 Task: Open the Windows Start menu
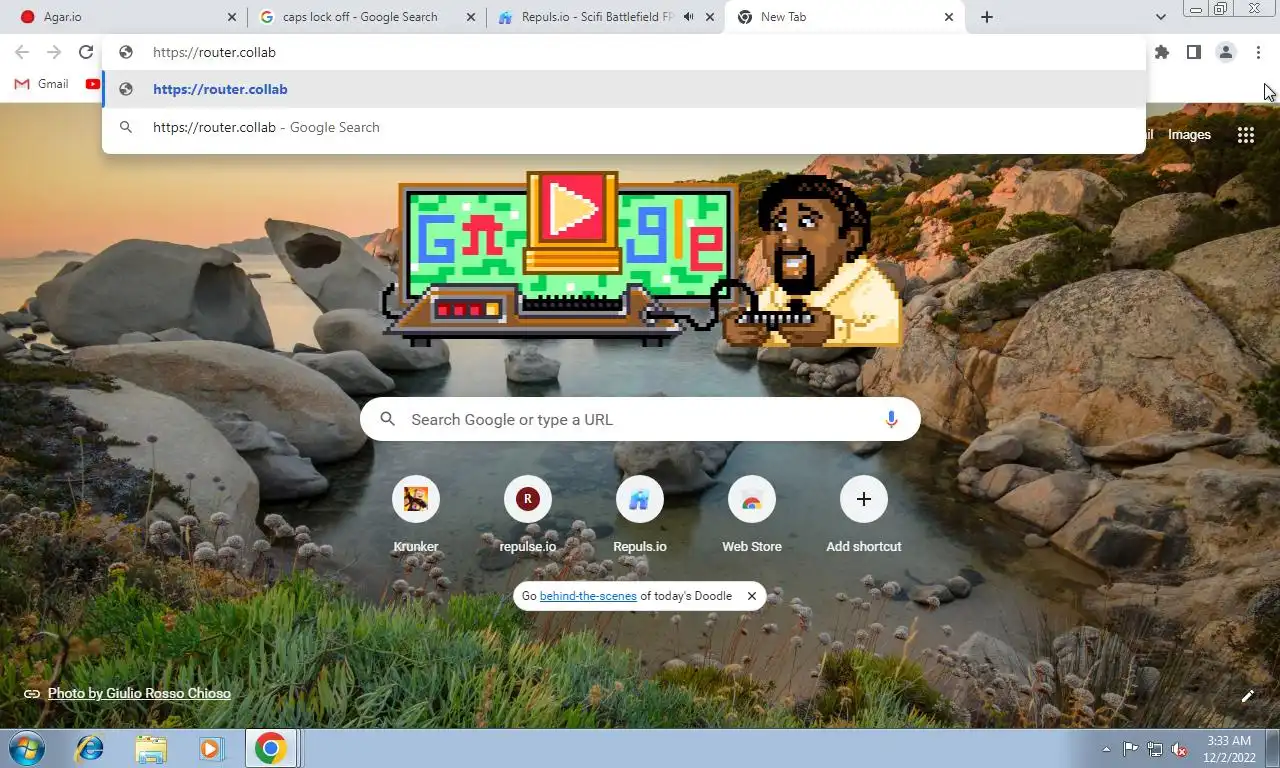[x=26, y=748]
